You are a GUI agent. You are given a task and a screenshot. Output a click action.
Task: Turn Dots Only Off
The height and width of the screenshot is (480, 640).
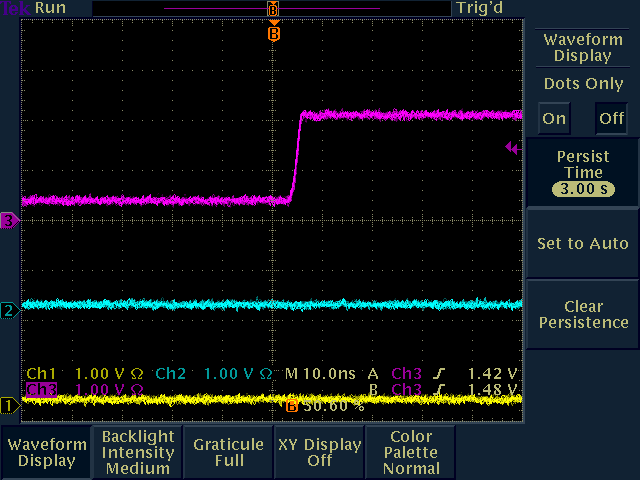tap(610, 118)
